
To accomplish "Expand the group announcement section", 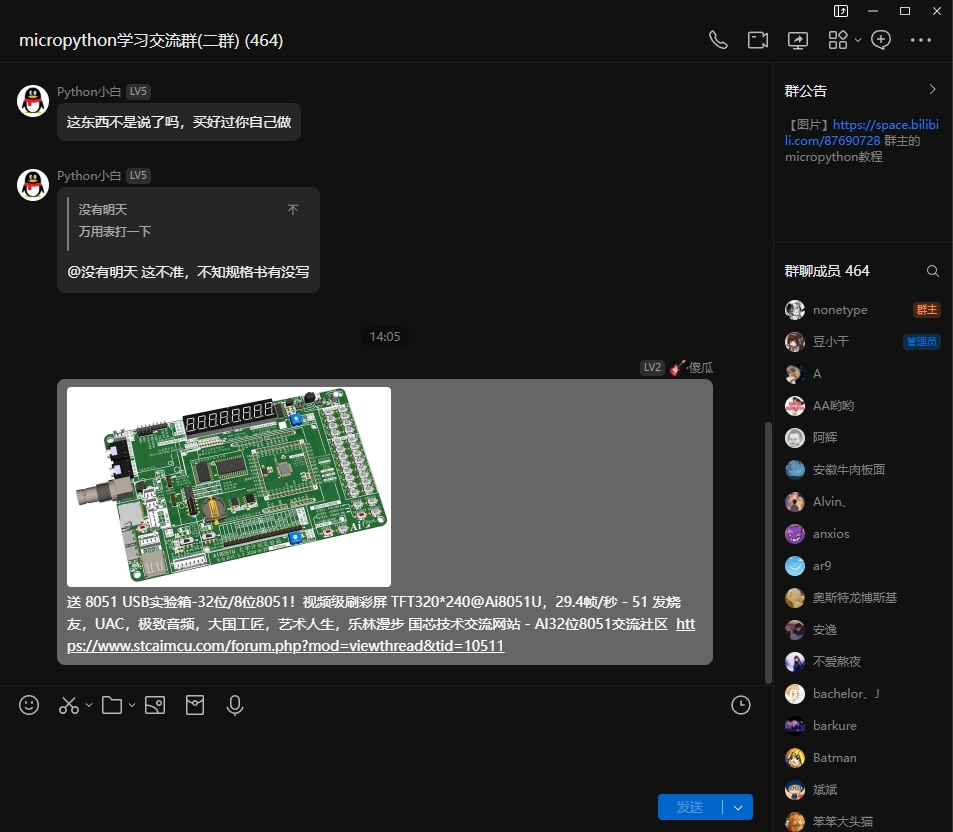I will pos(933,90).
